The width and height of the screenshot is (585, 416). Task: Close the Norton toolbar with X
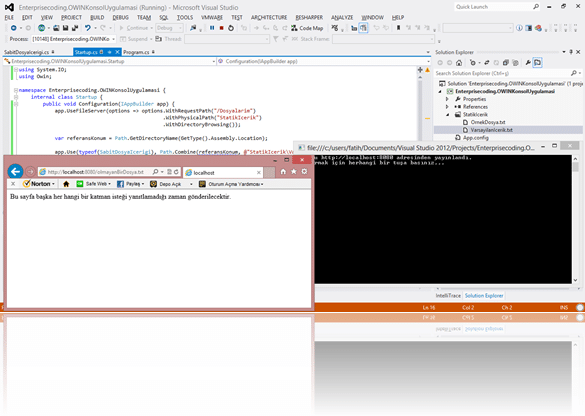(13, 184)
